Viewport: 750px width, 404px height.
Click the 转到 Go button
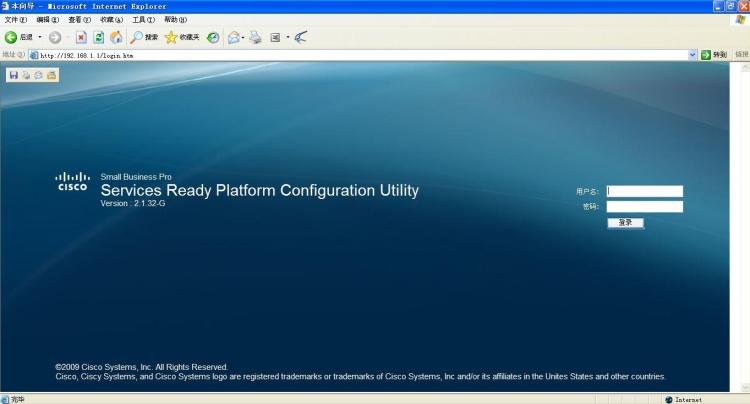click(714, 55)
